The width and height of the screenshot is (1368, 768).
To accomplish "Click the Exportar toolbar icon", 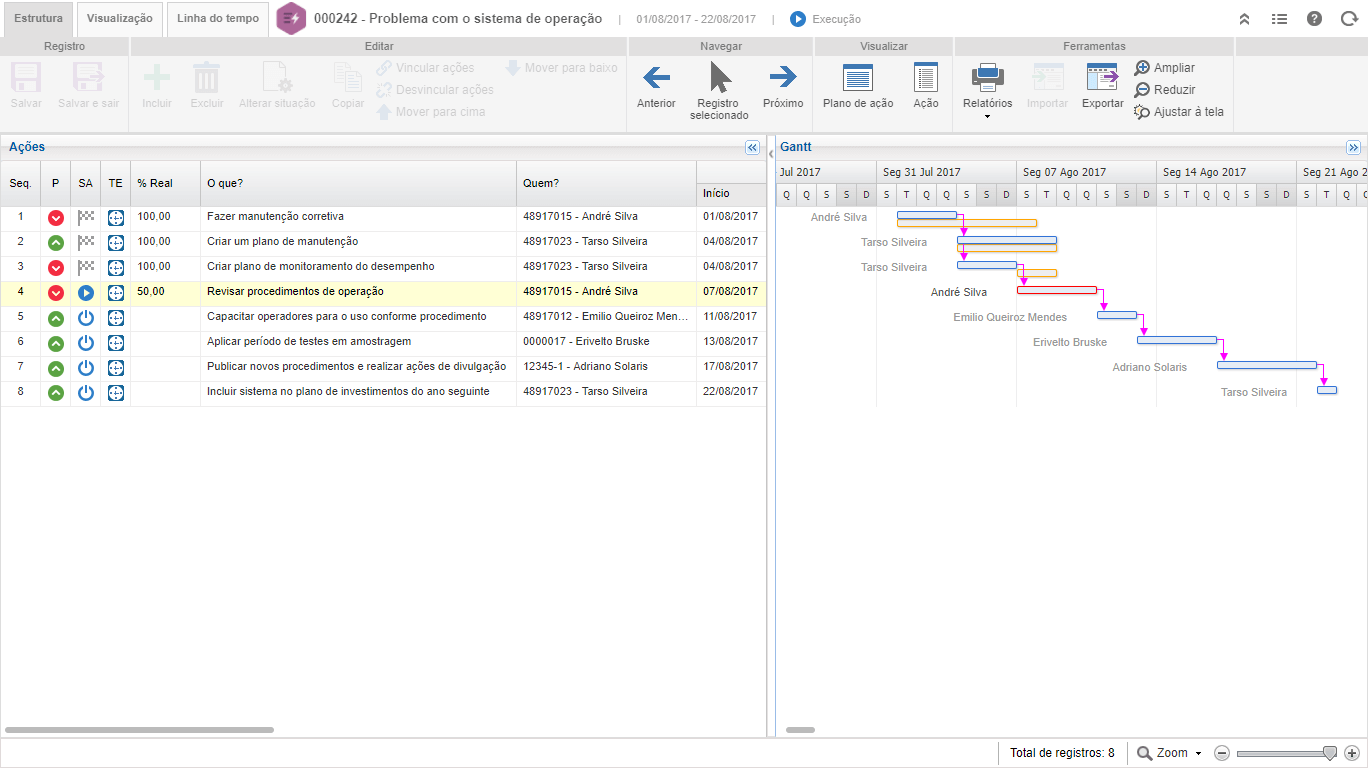I will [1102, 78].
